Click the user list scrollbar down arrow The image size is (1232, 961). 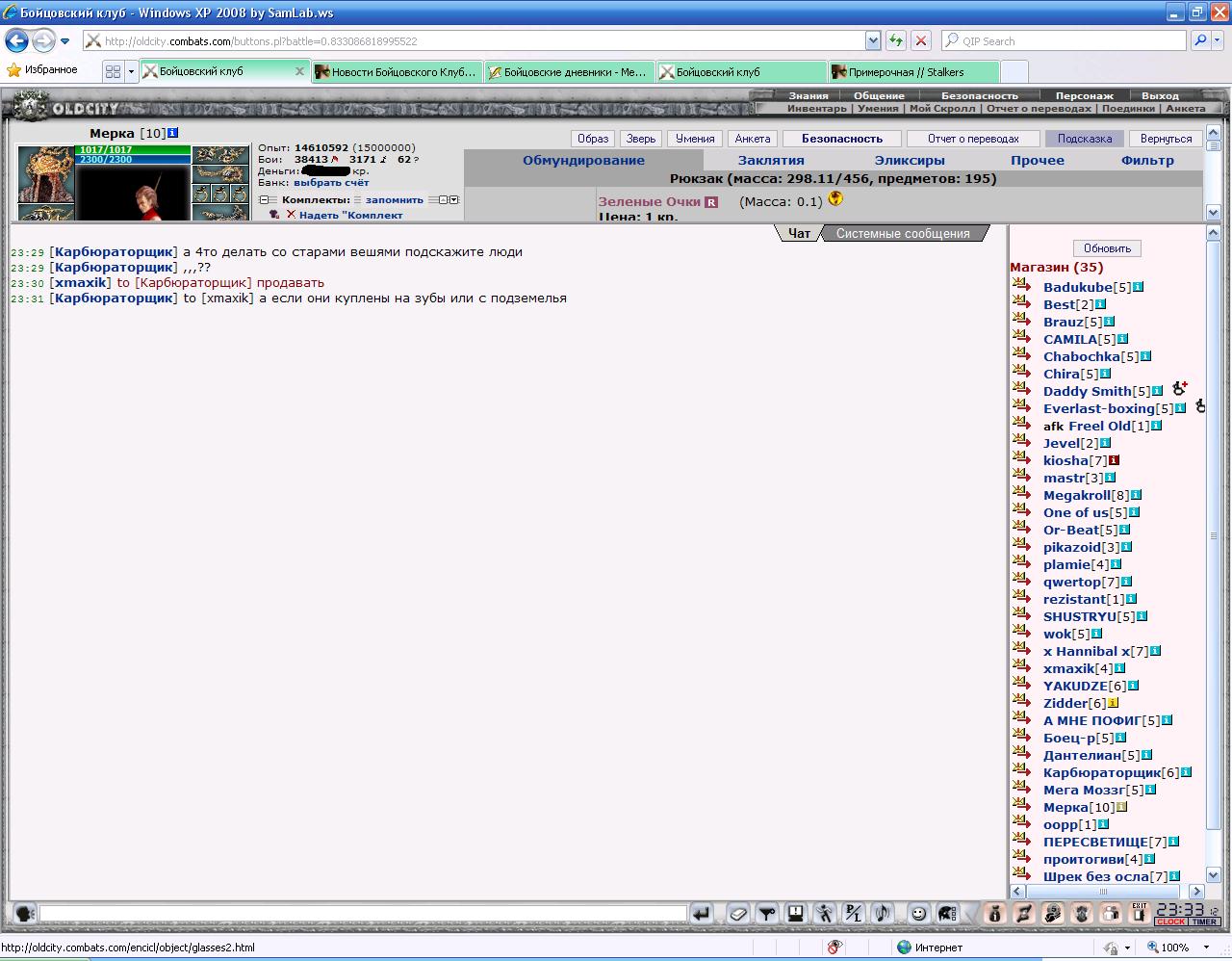(1214, 874)
